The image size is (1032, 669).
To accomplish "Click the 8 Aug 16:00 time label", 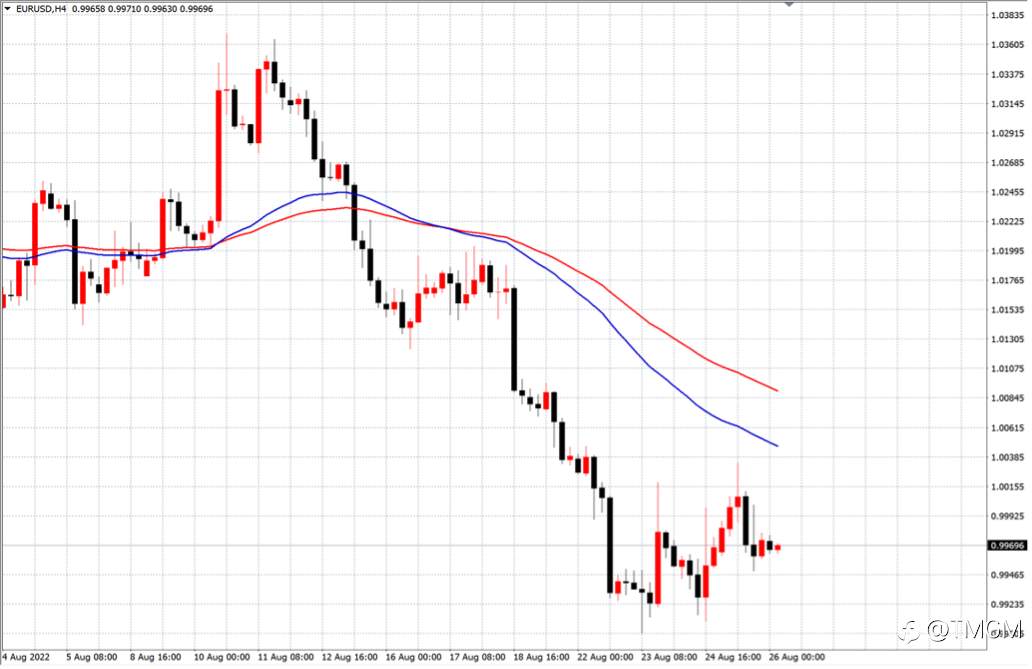I will (x=155, y=657).
